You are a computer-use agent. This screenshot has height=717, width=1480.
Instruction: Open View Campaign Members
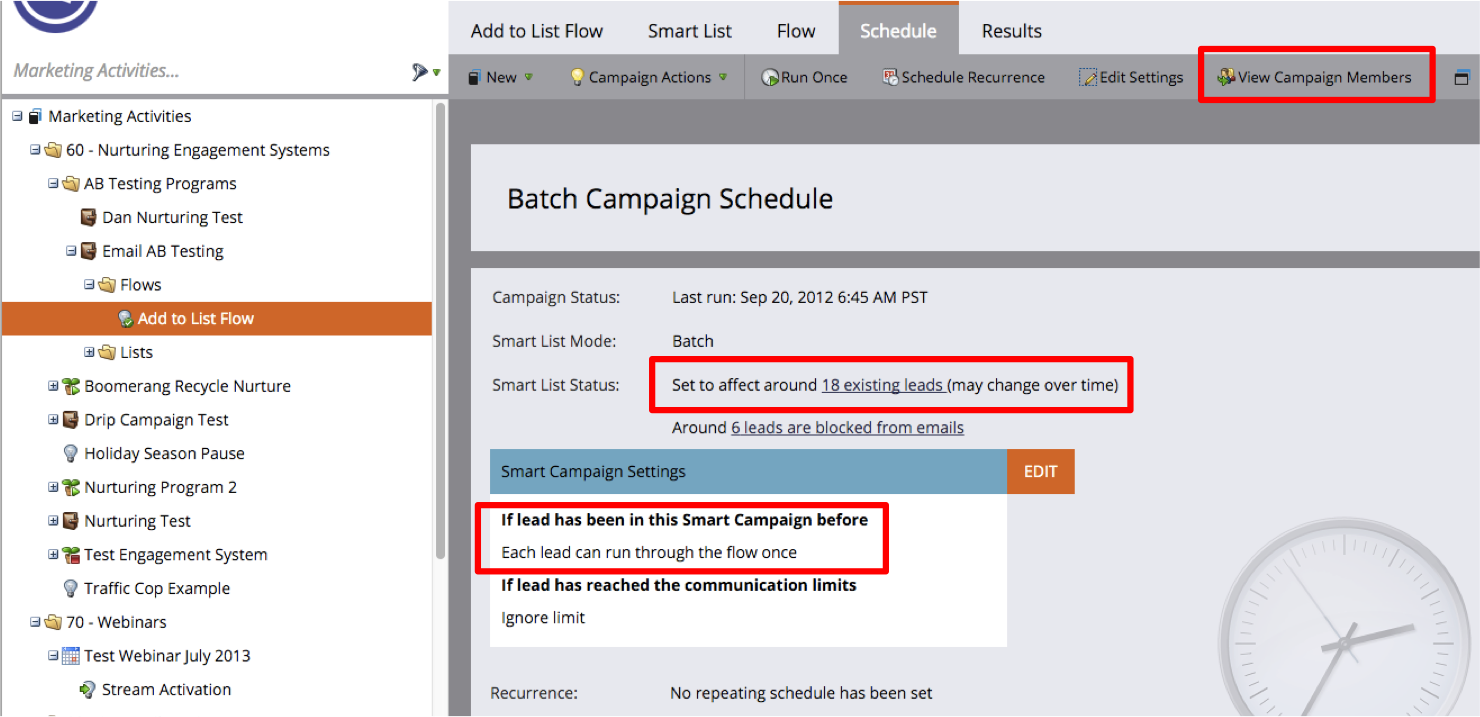(1314, 77)
